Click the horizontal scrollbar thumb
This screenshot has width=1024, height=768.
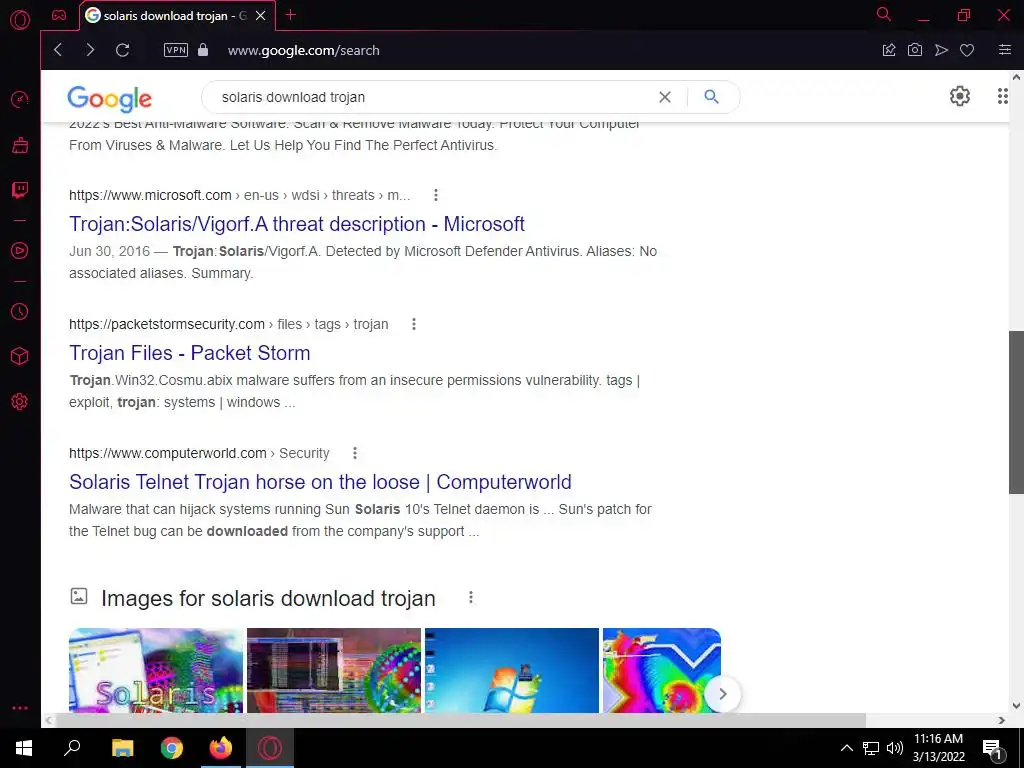click(460, 720)
